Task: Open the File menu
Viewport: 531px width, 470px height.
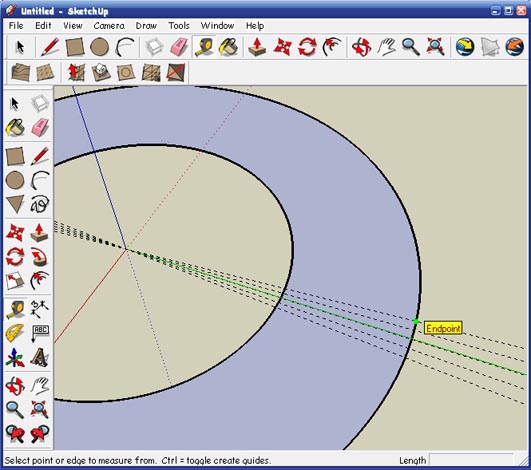Action: [16, 26]
